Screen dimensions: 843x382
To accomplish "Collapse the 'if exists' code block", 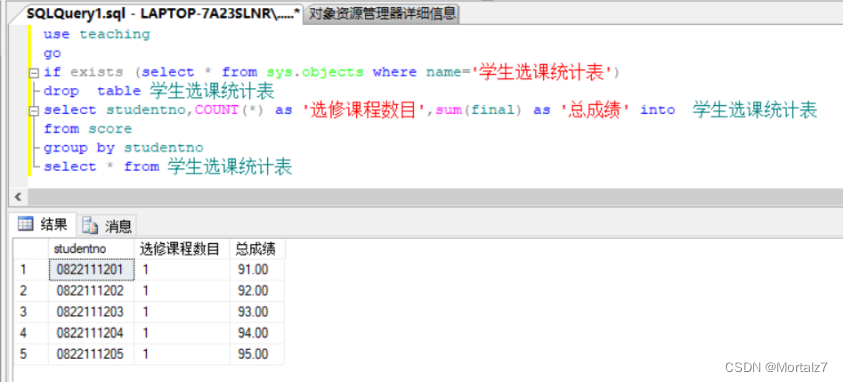I will (x=34, y=73).
